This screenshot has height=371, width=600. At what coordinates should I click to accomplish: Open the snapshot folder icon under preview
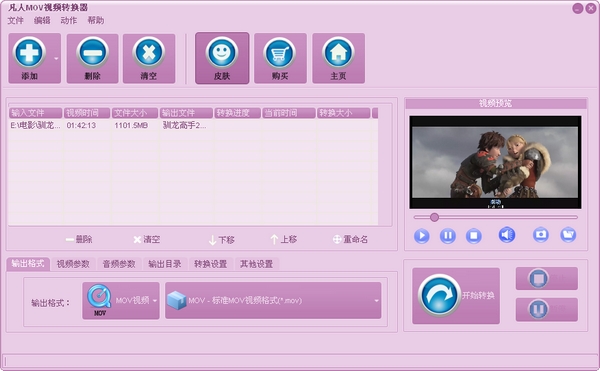coord(568,235)
